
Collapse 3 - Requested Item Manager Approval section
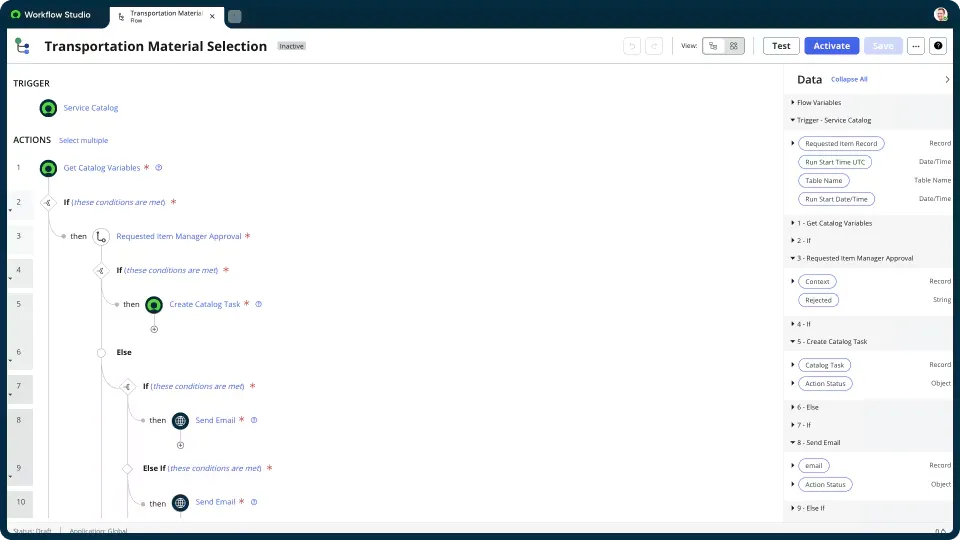pos(793,258)
